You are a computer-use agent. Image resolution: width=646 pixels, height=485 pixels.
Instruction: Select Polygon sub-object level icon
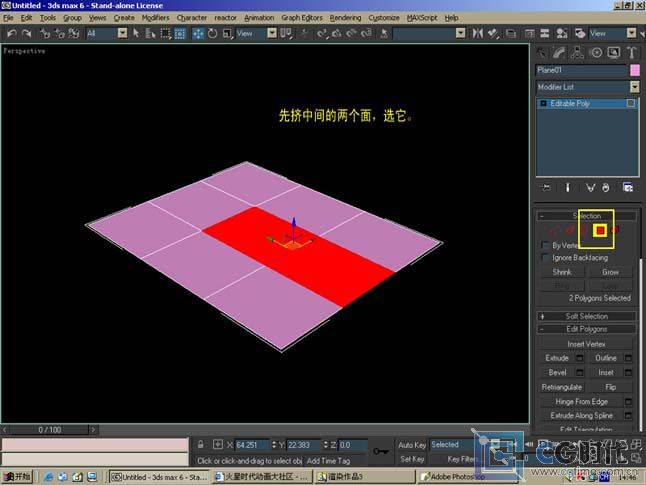point(600,230)
